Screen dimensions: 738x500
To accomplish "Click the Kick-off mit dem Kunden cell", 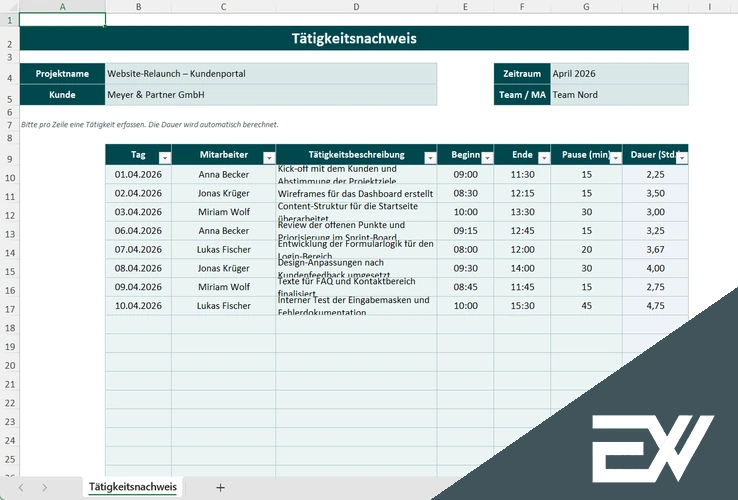I will [x=356, y=175].
